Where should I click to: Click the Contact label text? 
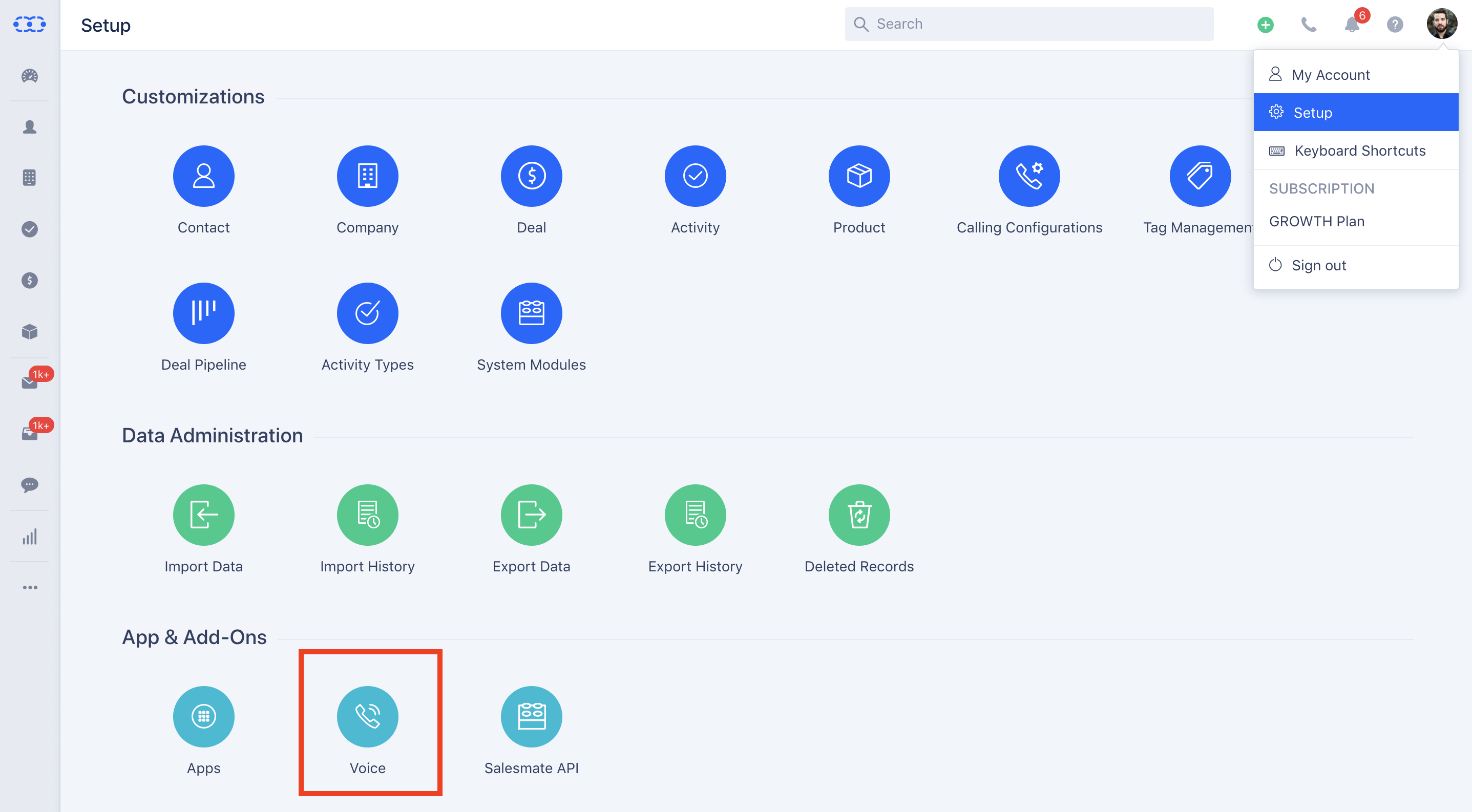[x=203, y=227]
